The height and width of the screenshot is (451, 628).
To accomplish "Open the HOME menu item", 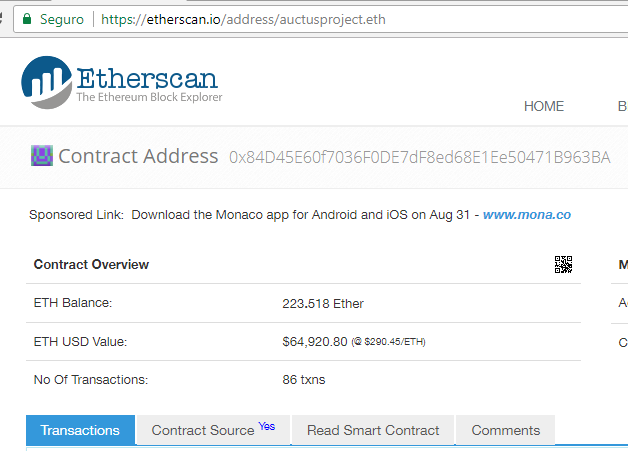I will (543, 106).
